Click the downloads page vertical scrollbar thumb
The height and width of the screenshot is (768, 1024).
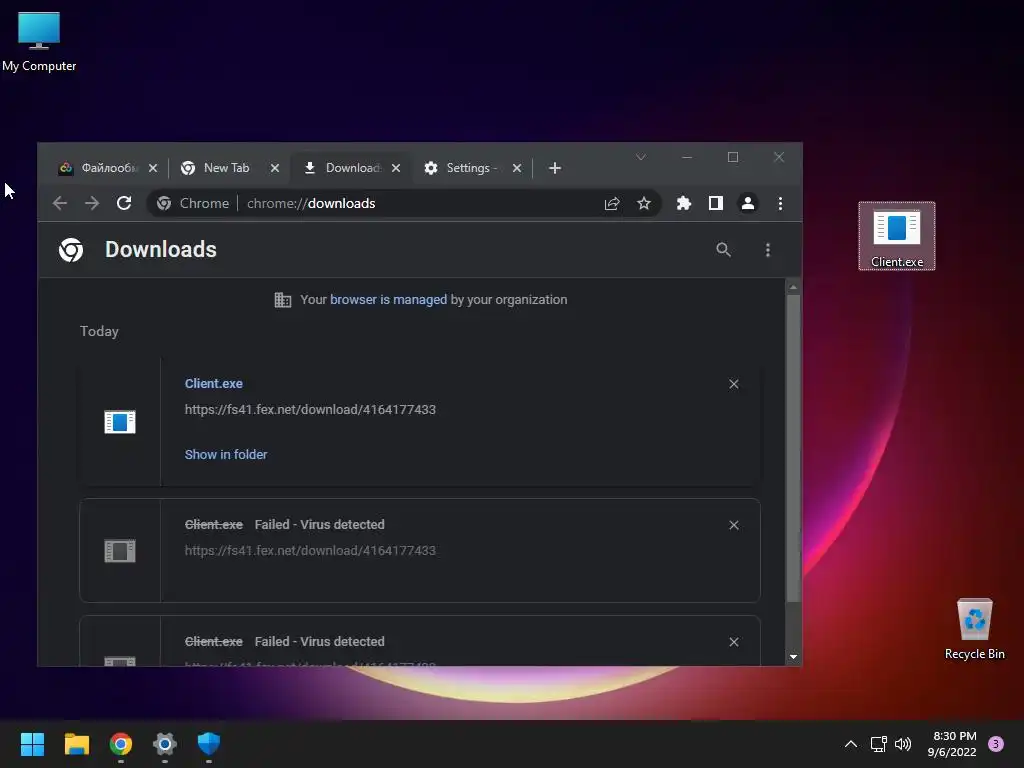click(793, 448)
